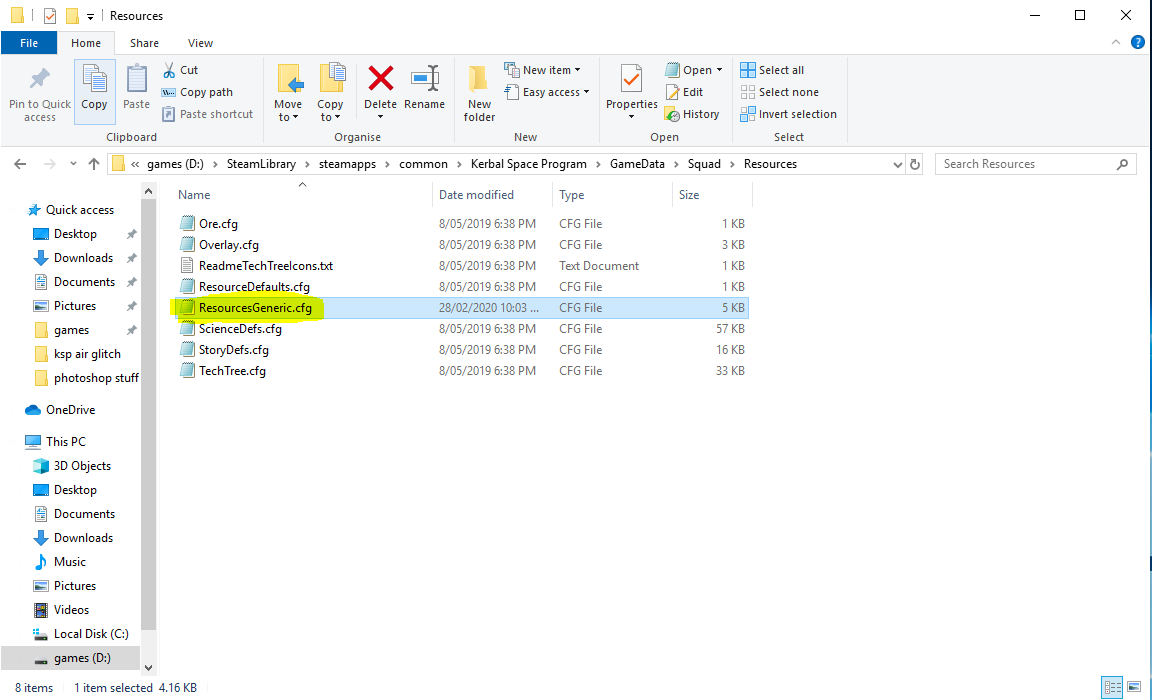The height and width of the screenshot is (700, 1152).
Task: Click GameData in the address path
Action: [x=637, y=164]
